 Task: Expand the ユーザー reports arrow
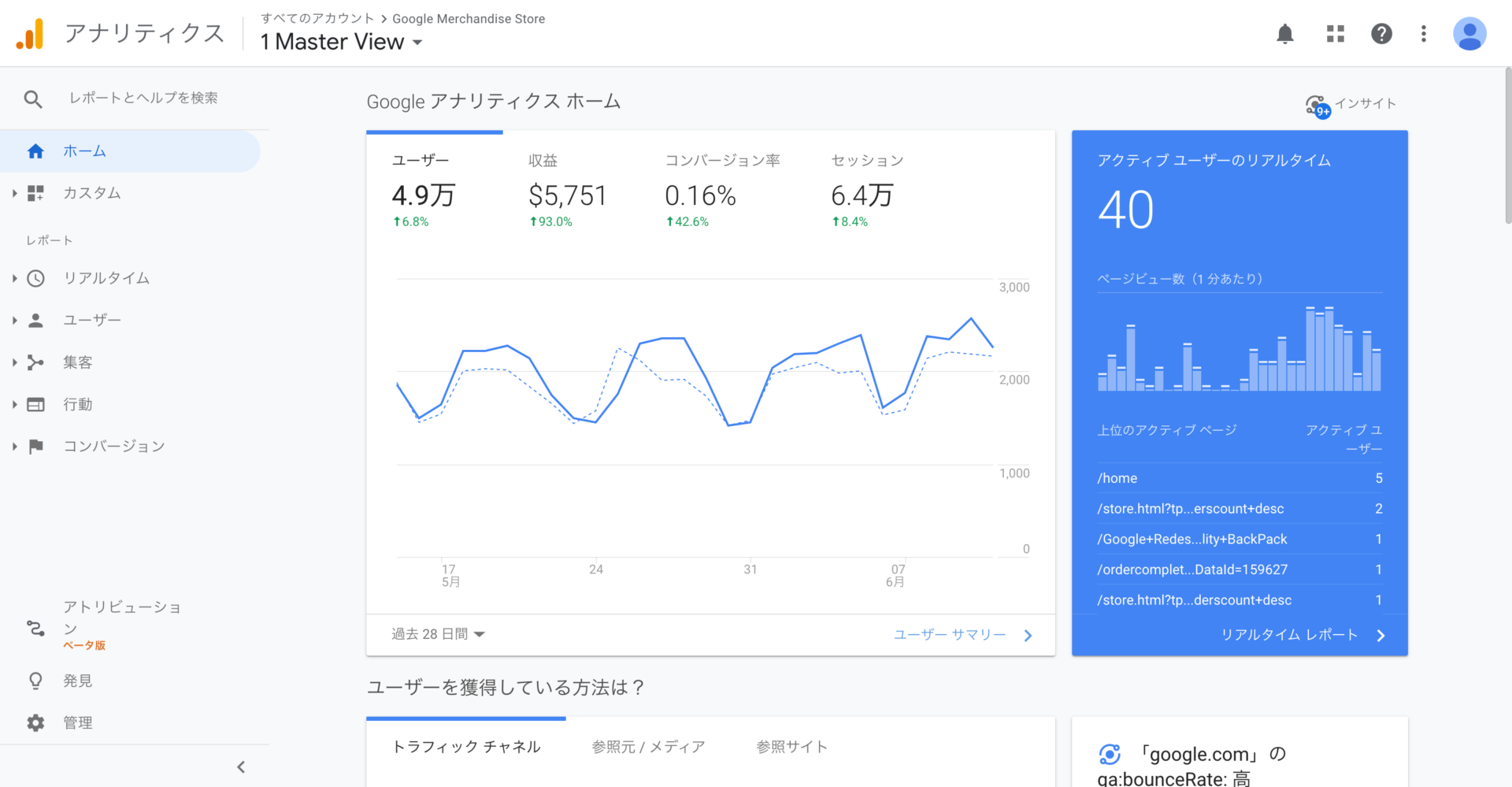pyautogui.click(x=14, y=320)
